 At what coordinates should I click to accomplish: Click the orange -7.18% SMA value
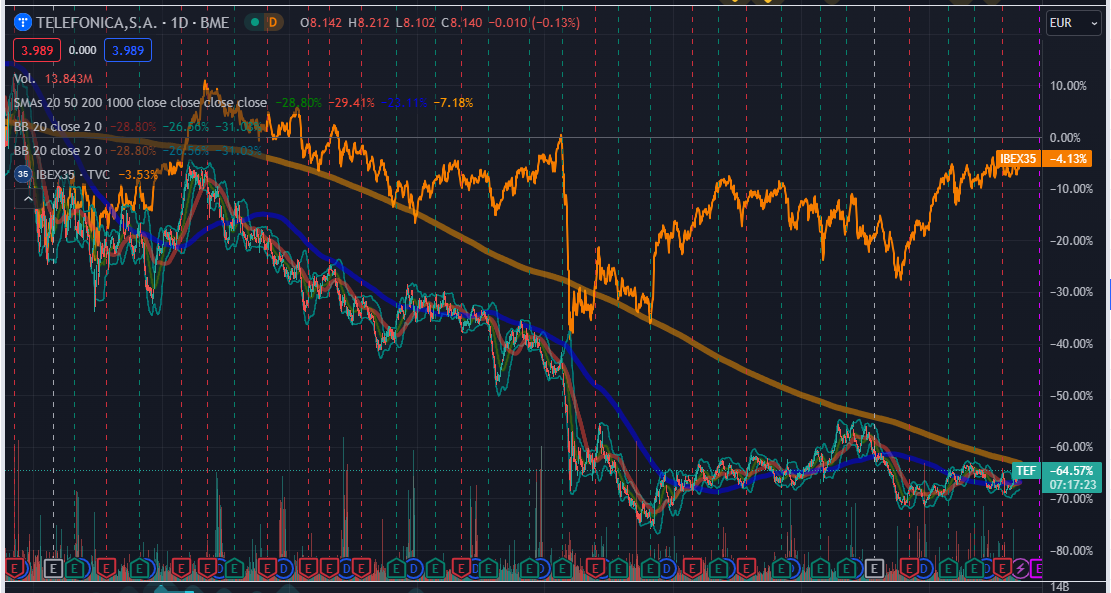[x=451, y=103]
